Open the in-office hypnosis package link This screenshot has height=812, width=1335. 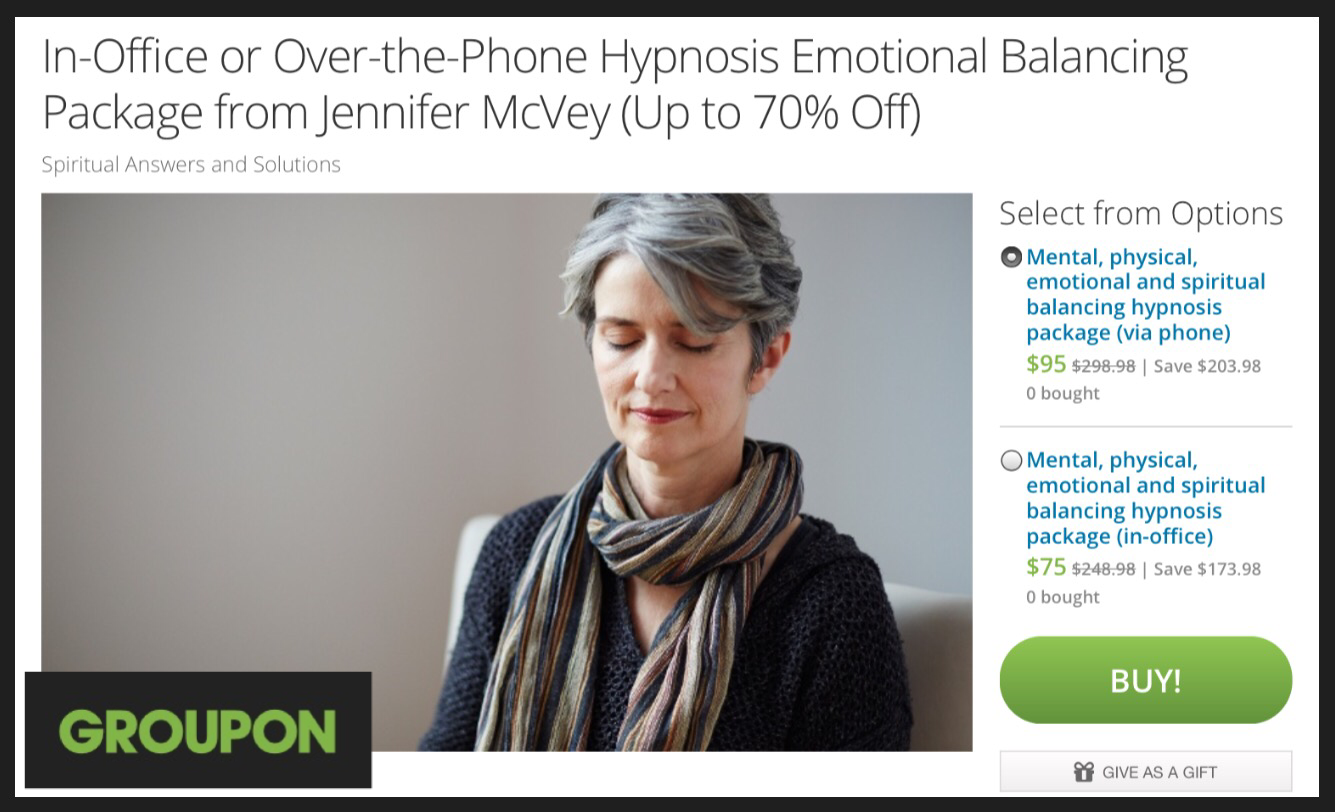click(1145, 498)
